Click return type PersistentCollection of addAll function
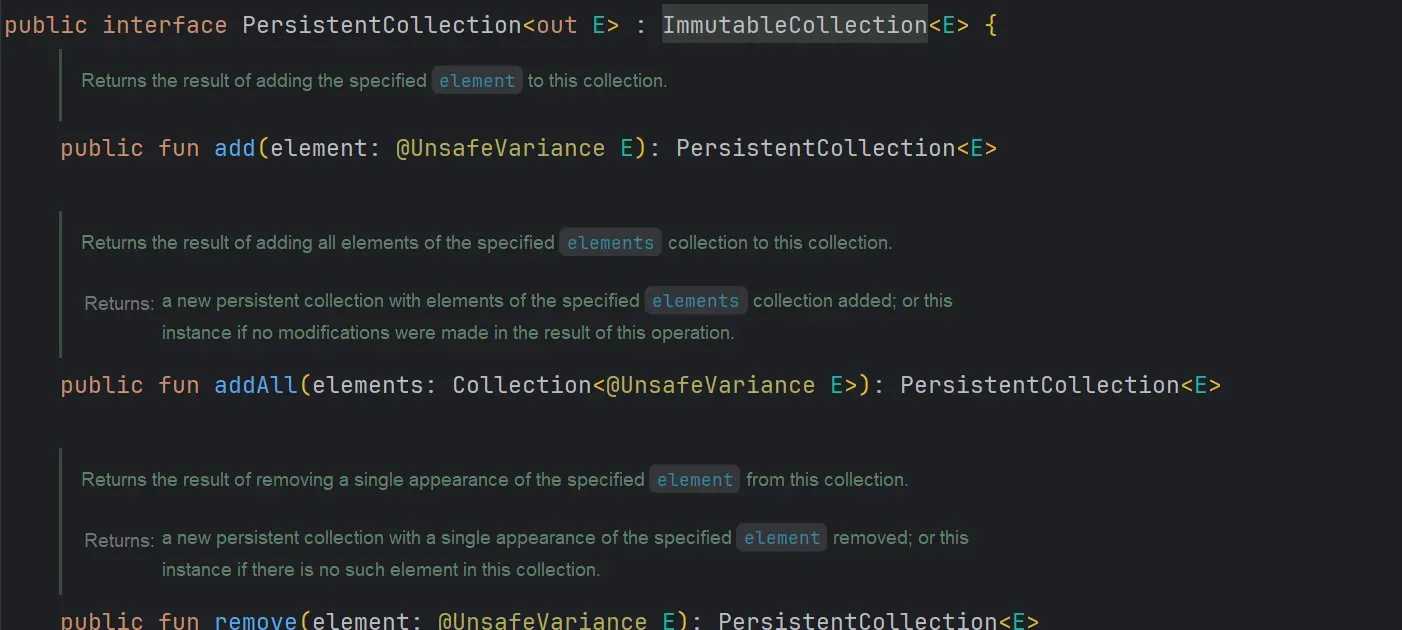This screenshot has height=630, width=1402. coord(1039,386)
